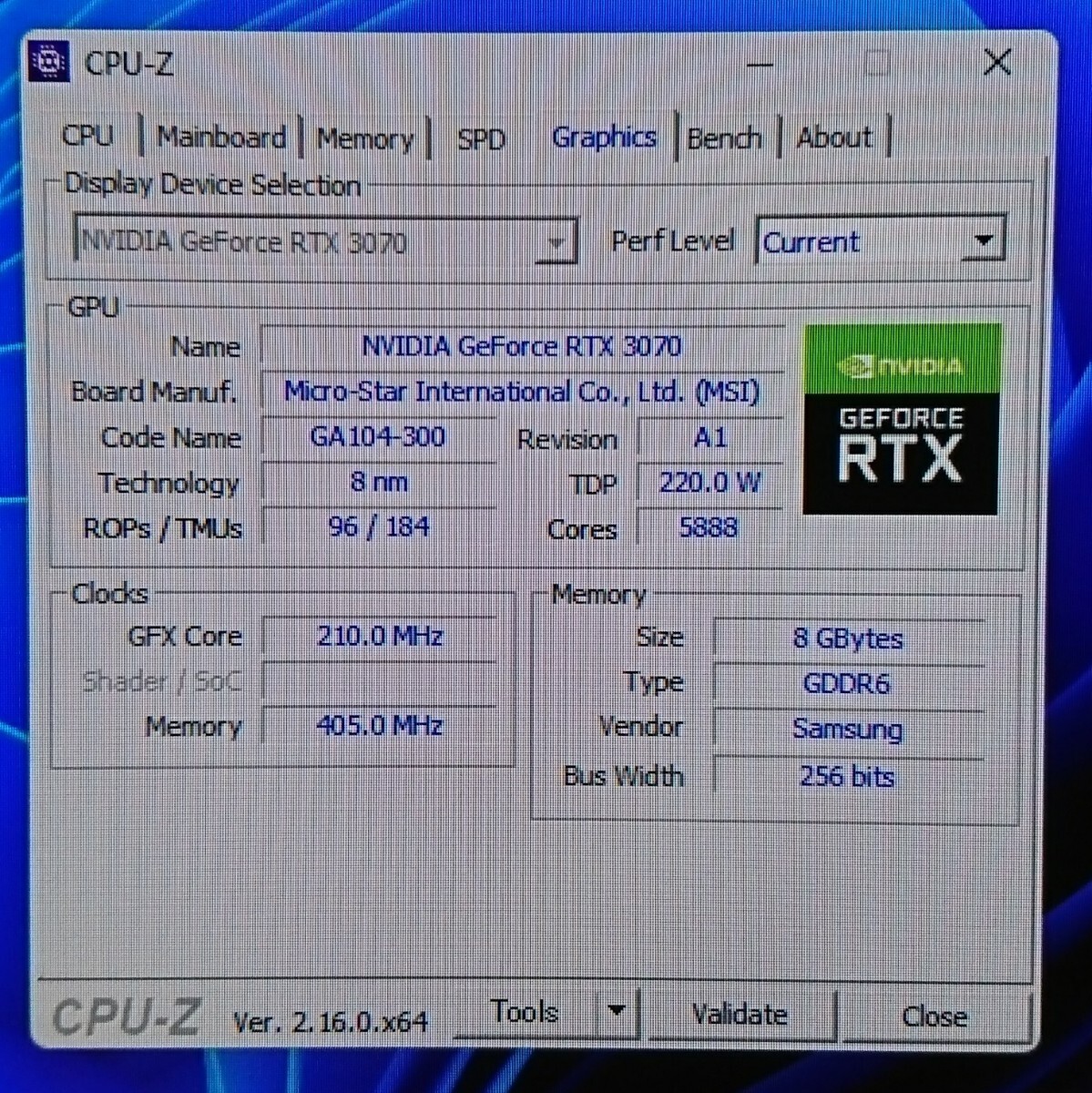The image size is (1092, 1093).
Task: Click the Memory Type value GDDR6
Action: (x=848, y=684)
